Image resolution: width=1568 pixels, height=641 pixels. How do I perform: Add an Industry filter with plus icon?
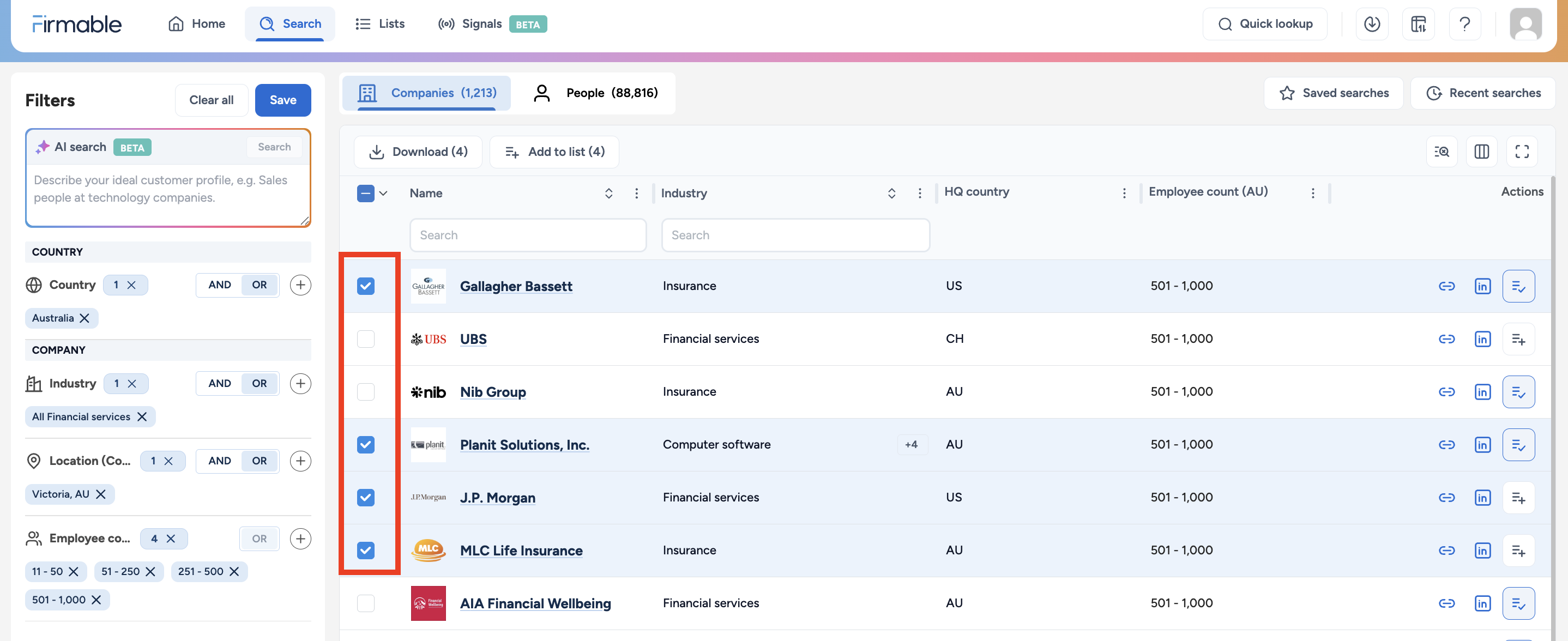click(x=300, y=384)
